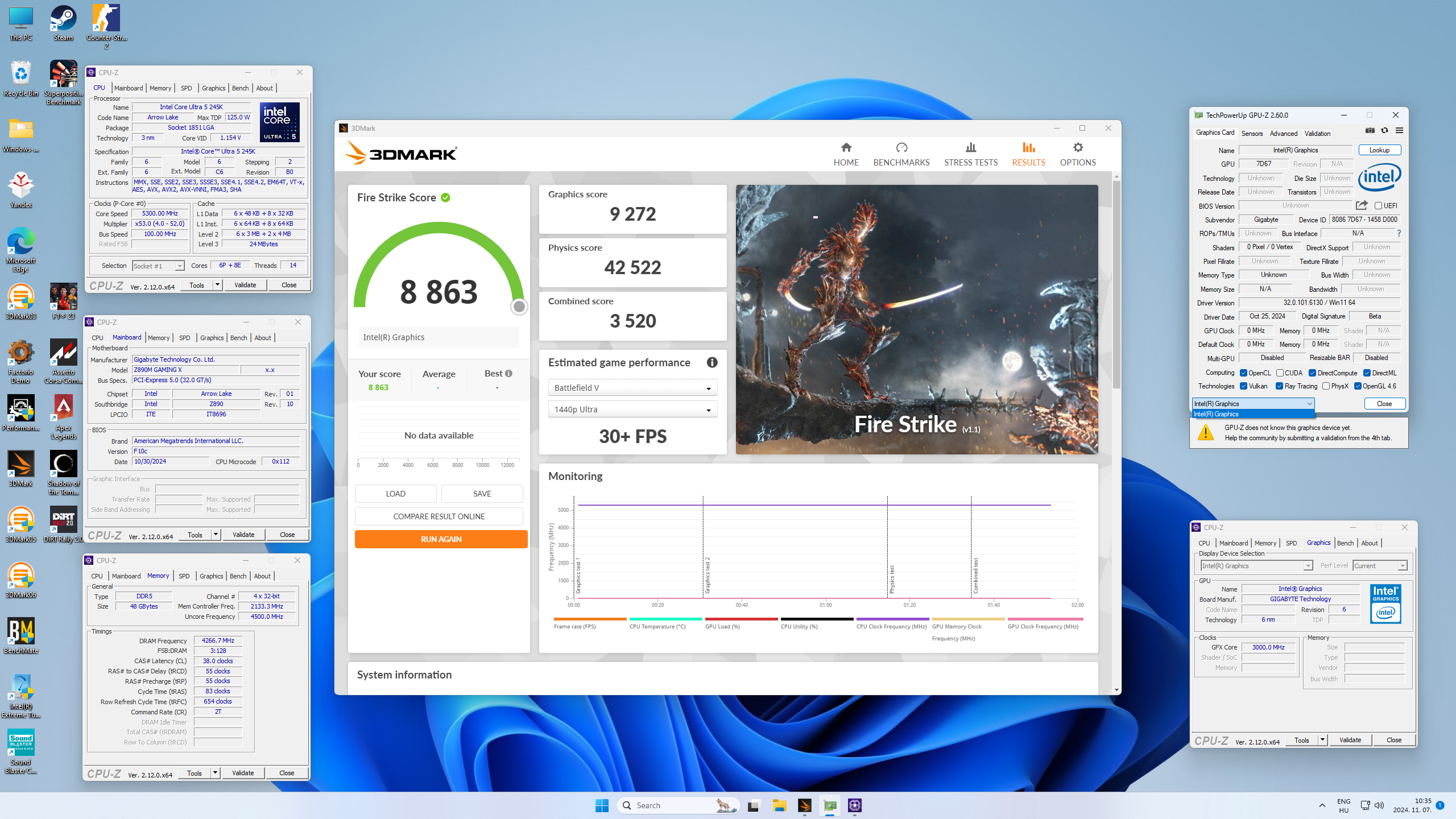Click CPU-Z taskbar icon
The width and height of the screenshot is (1456, 819).
click(x=854, y=805)
